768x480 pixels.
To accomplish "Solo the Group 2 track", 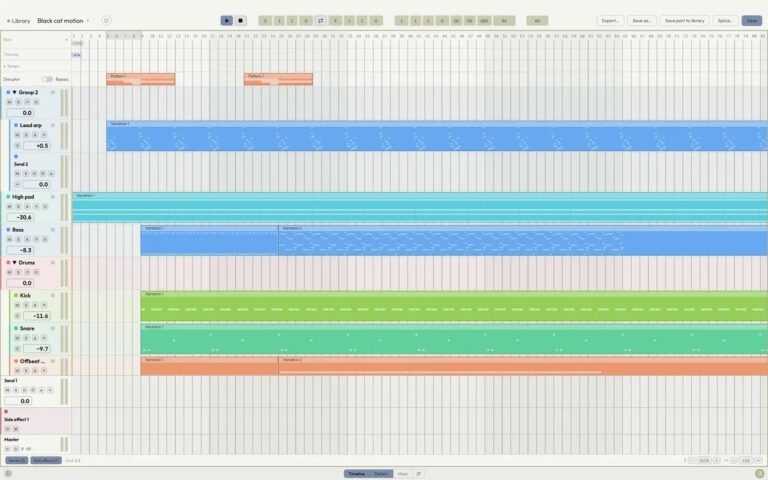I will click(18, 102).
